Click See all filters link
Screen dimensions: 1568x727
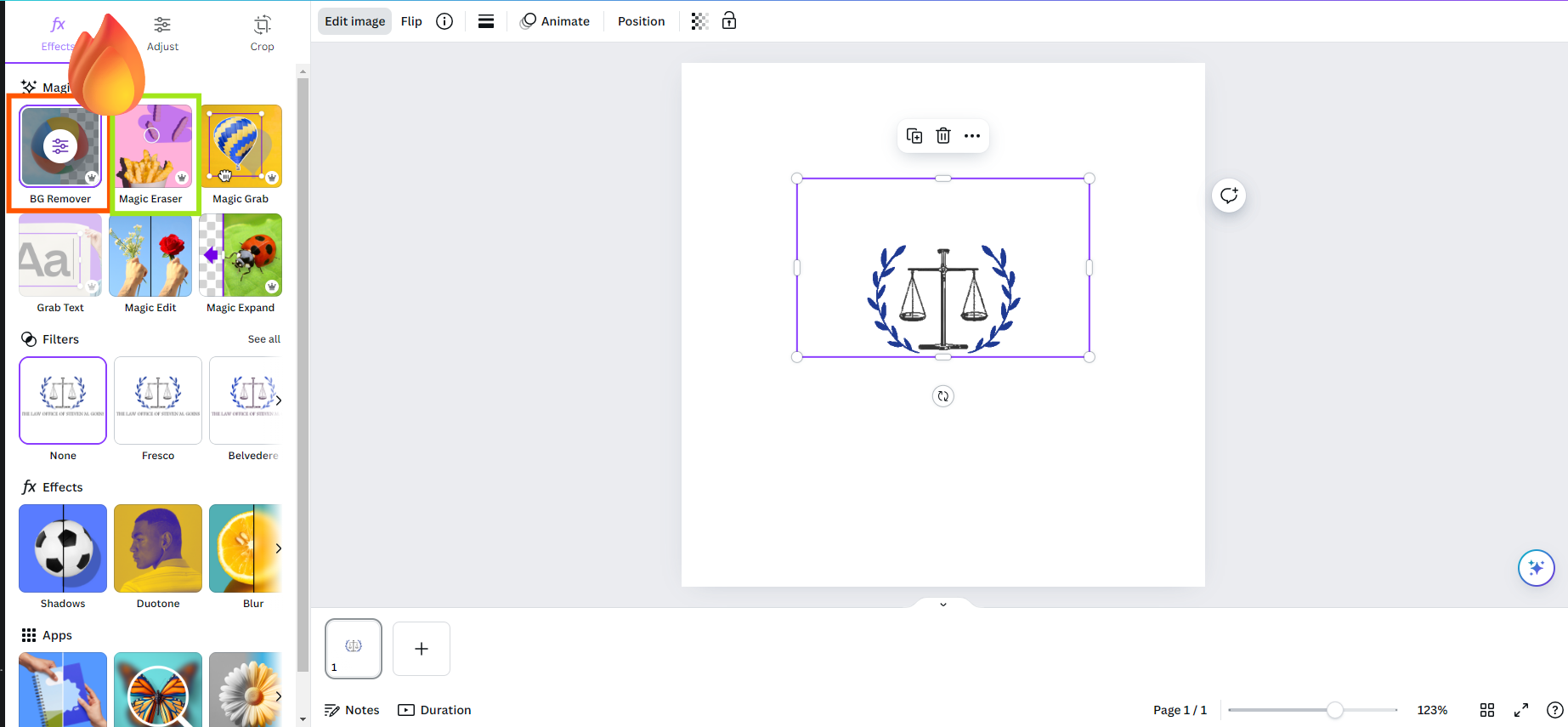click(264, 339)
